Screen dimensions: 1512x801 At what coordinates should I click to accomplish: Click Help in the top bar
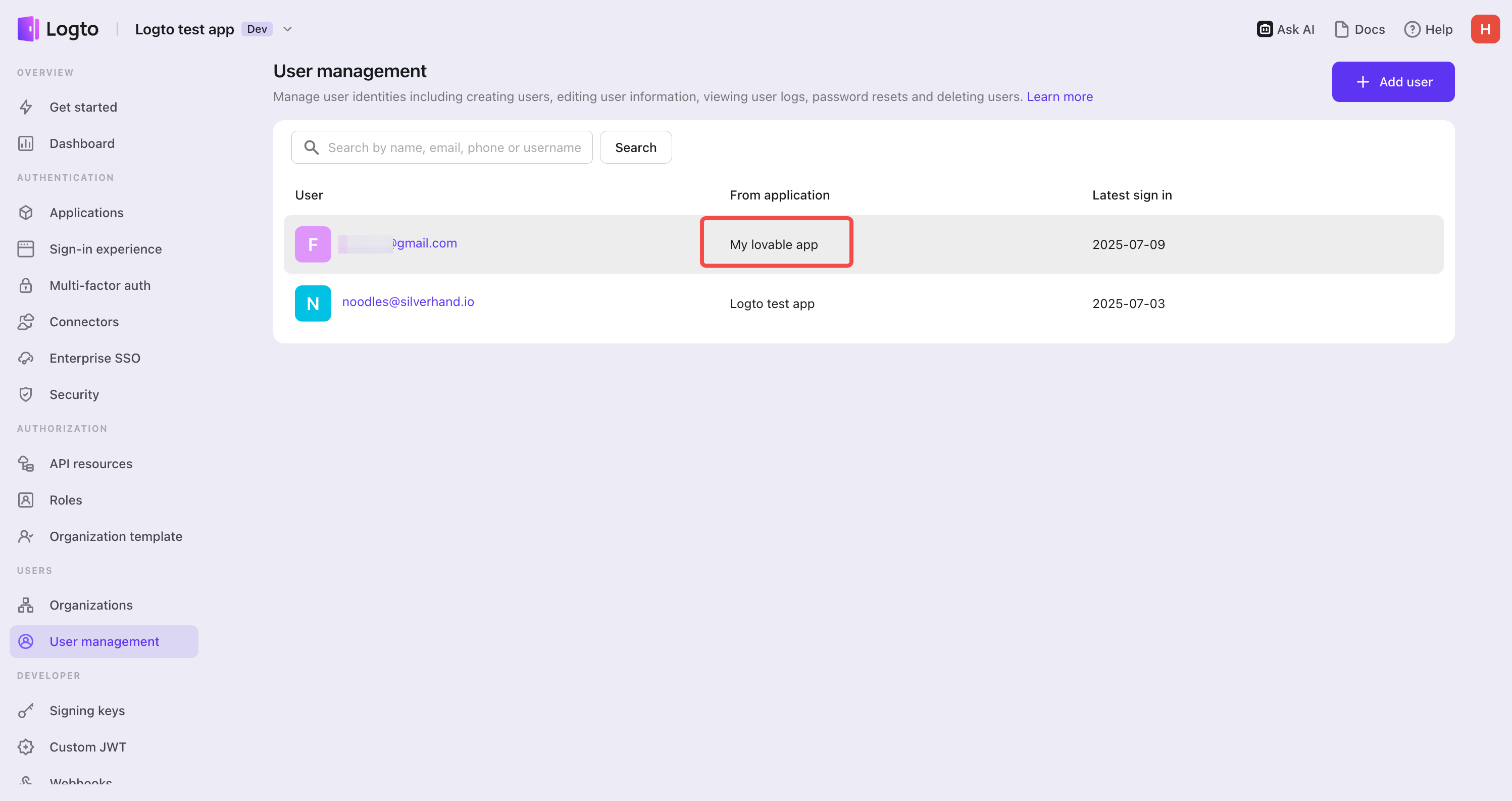[1428, 29]
